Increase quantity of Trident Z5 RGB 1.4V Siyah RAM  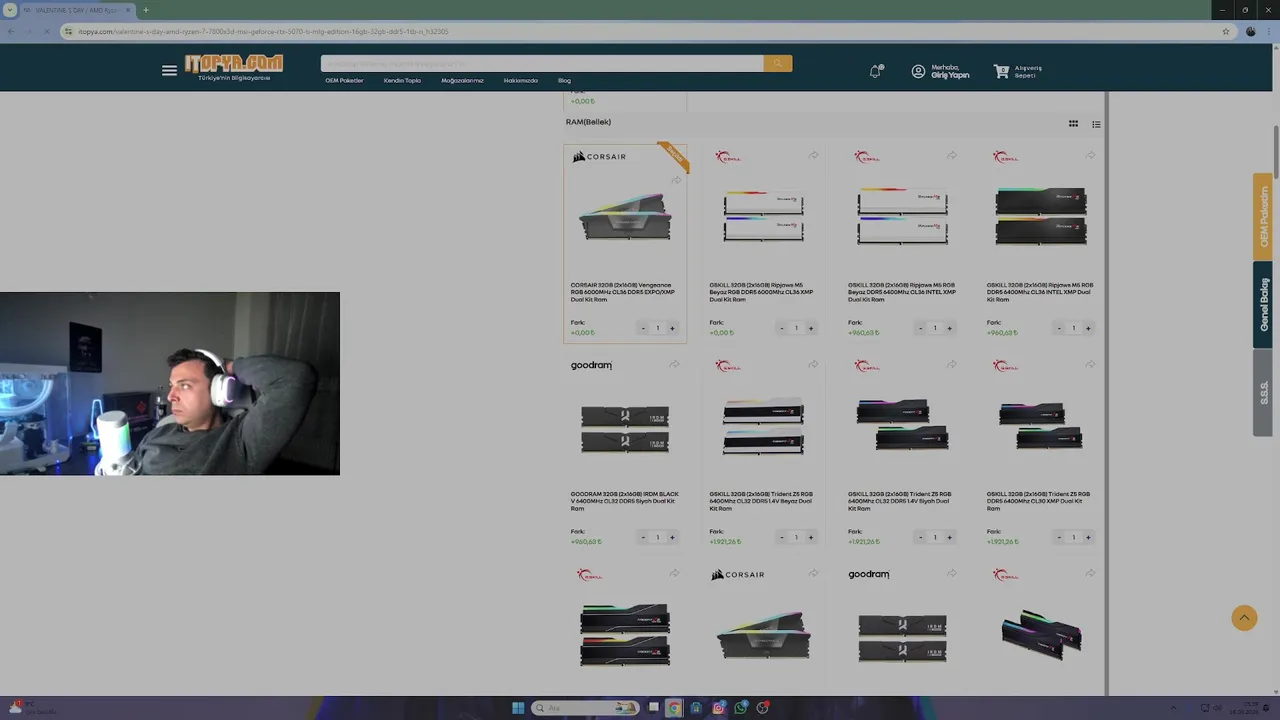pyautogui.click(x=949, y=537)
